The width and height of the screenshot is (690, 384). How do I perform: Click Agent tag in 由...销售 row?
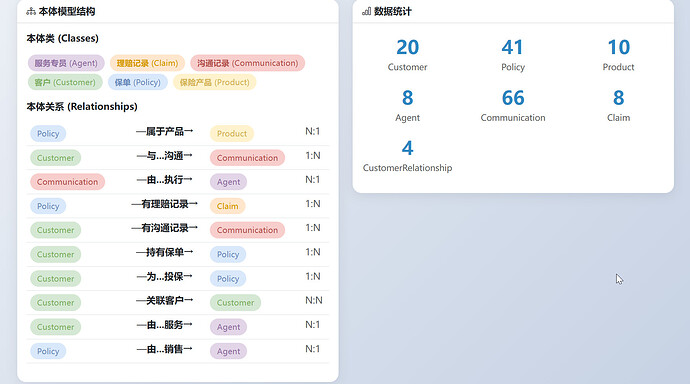coord(228,351)
